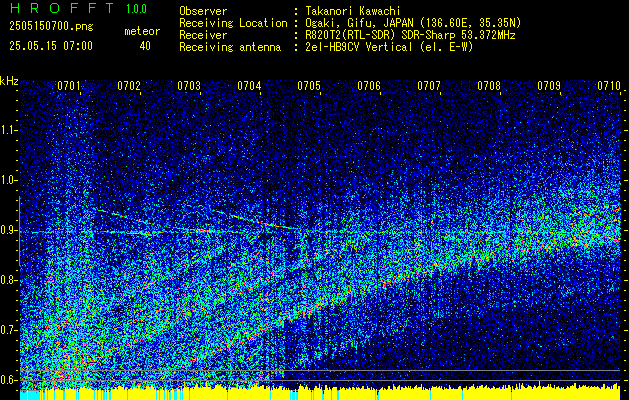Click the R820T2(RTL-SDR) SDR-Sharp 53.372MHz text
Screen dimensions: 629x400
(410, 35)
